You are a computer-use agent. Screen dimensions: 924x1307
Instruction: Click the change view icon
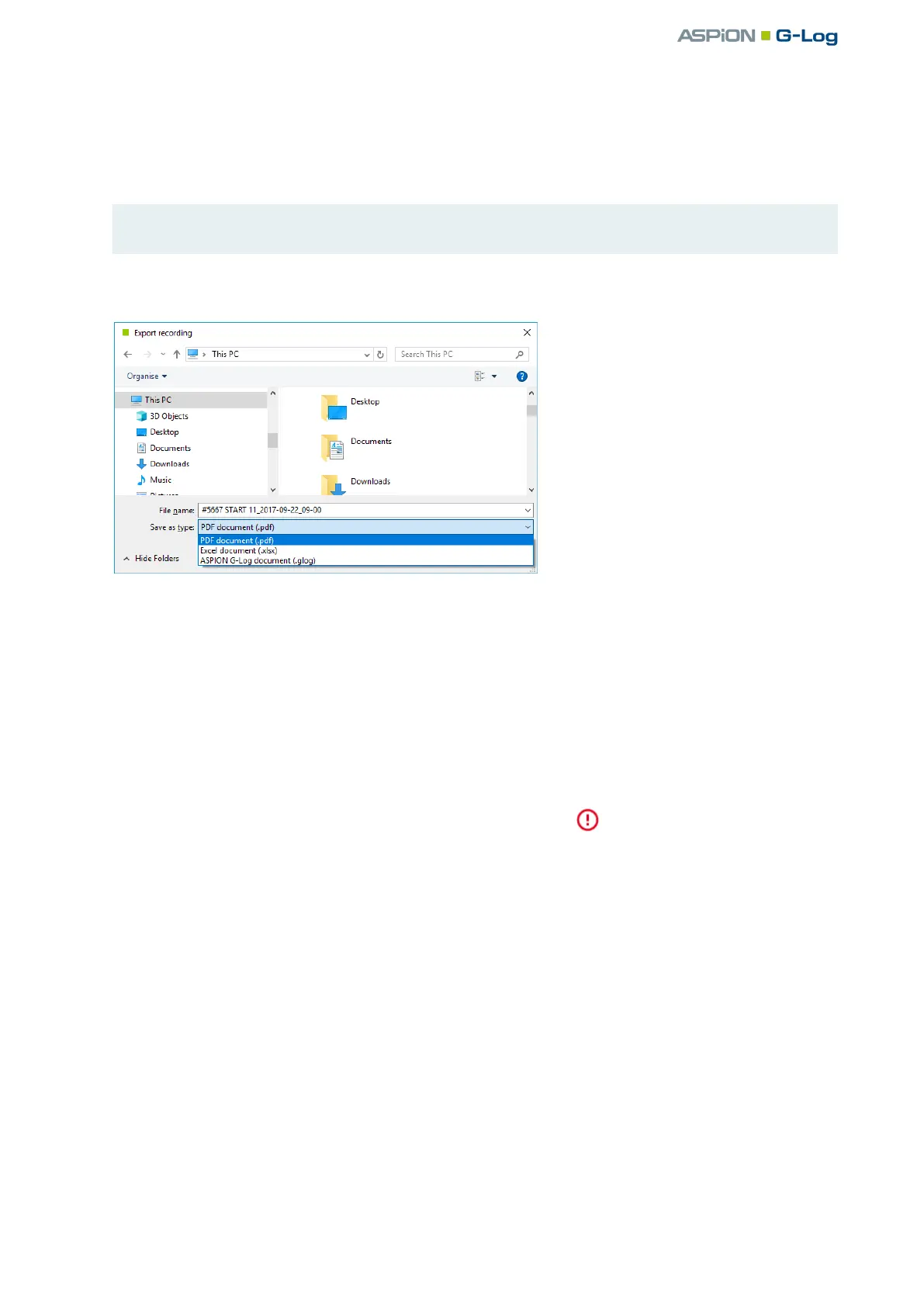click(479, 376)
